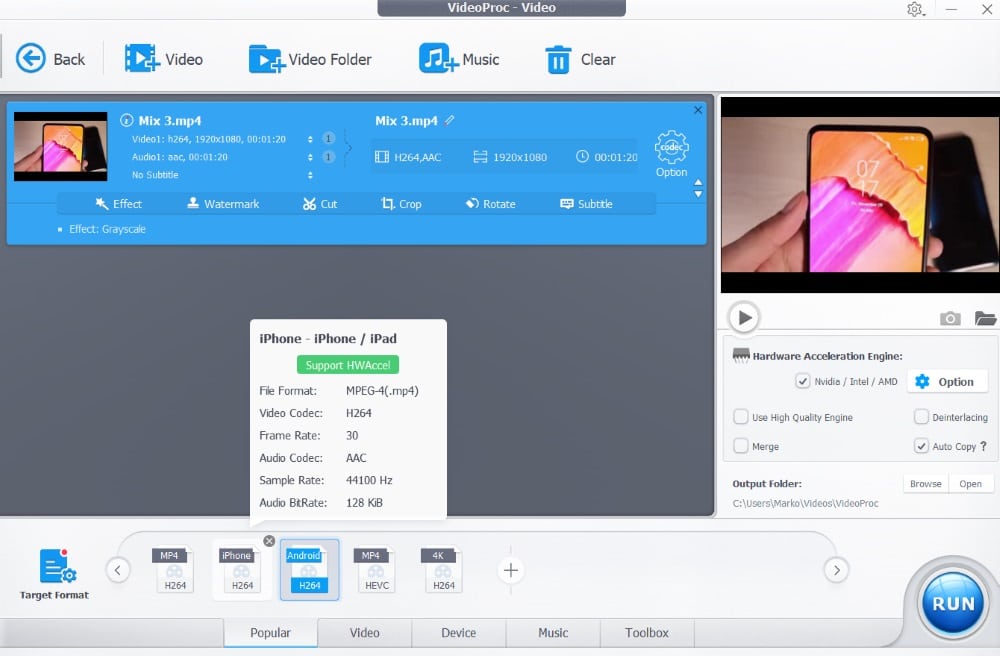Click the pencil icon to rename Mix 3.mp4

click(450, 120)
